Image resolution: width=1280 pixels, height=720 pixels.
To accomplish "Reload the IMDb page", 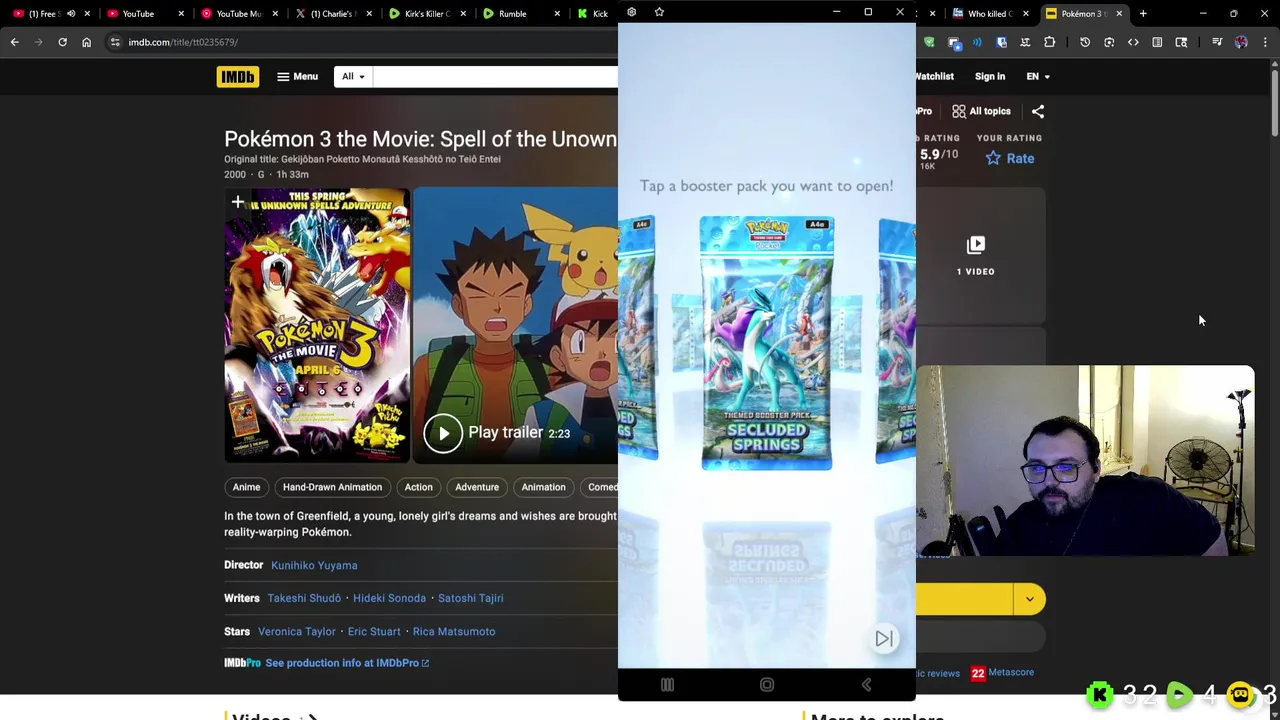I will point(62,42).
